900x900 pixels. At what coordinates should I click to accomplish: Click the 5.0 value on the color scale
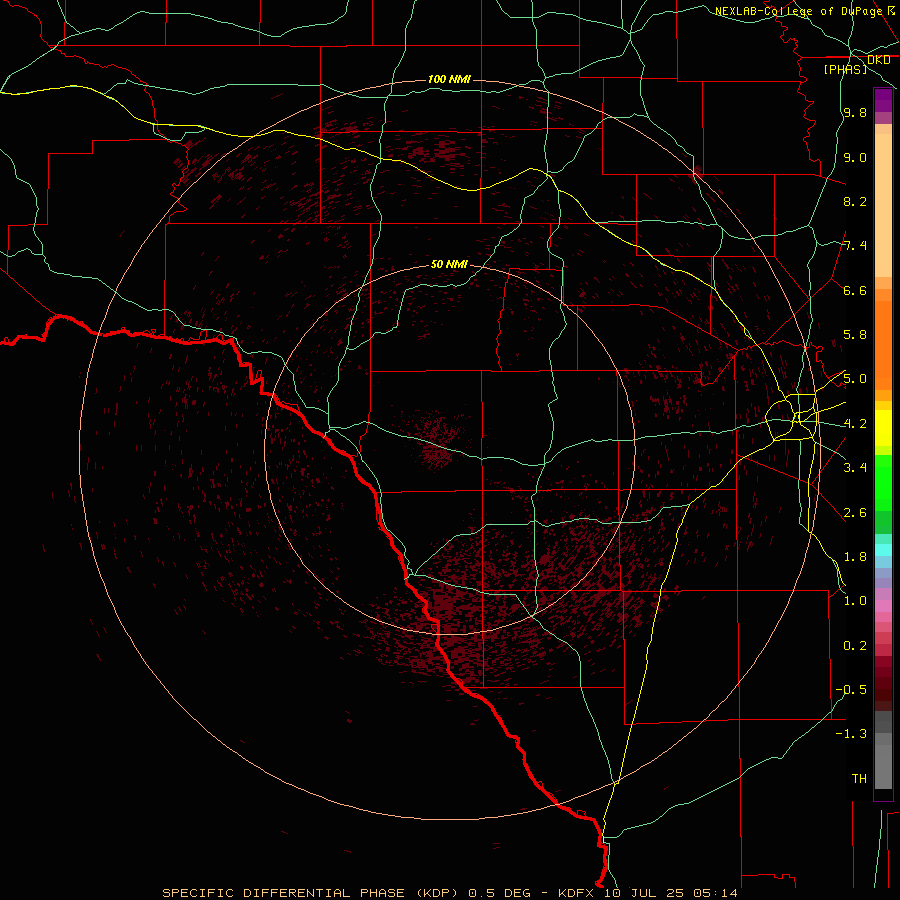pos(855,379)
